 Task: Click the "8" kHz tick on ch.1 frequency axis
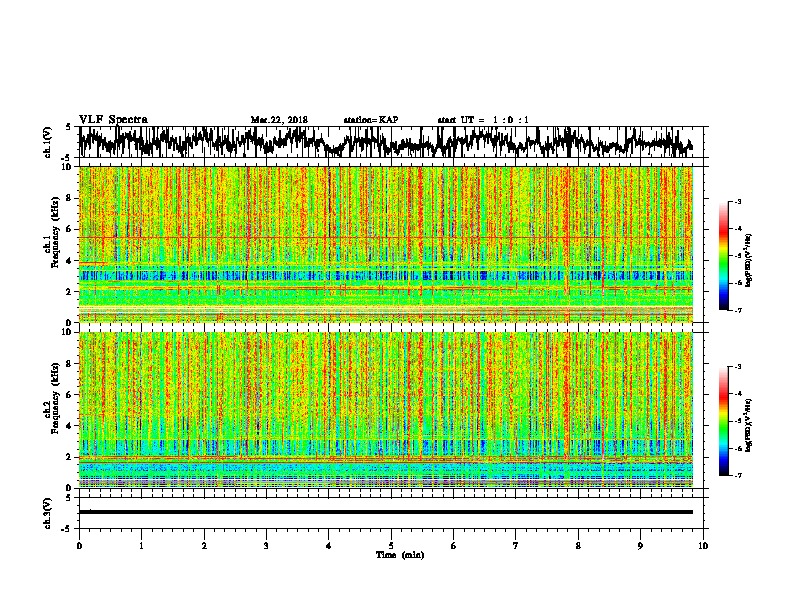69,198
